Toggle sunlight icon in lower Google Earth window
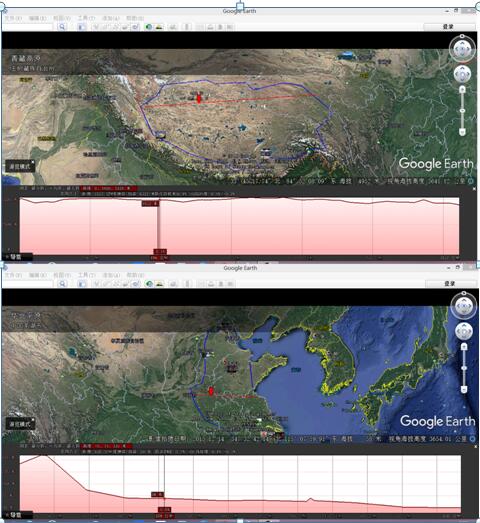Viewport: 480px width, 523px height. (x=159, y=284)
